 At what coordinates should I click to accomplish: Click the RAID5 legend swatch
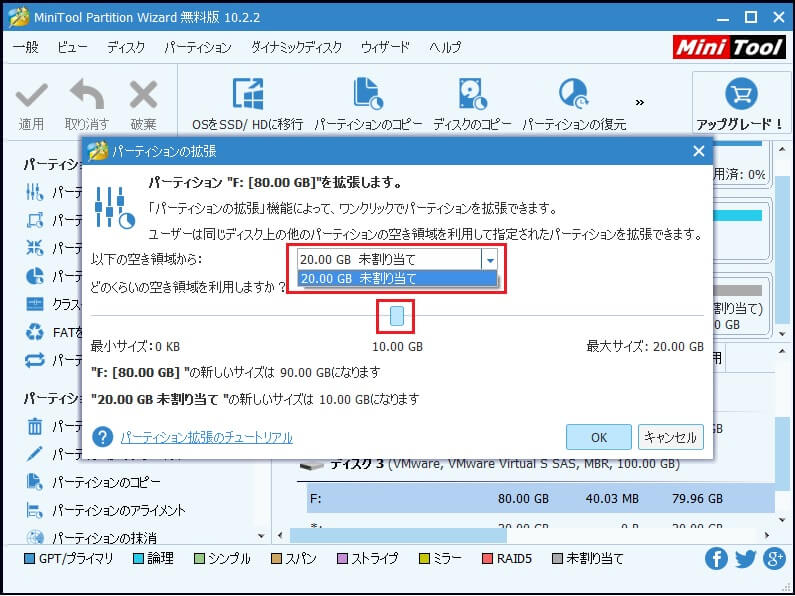tap(487, 558)
